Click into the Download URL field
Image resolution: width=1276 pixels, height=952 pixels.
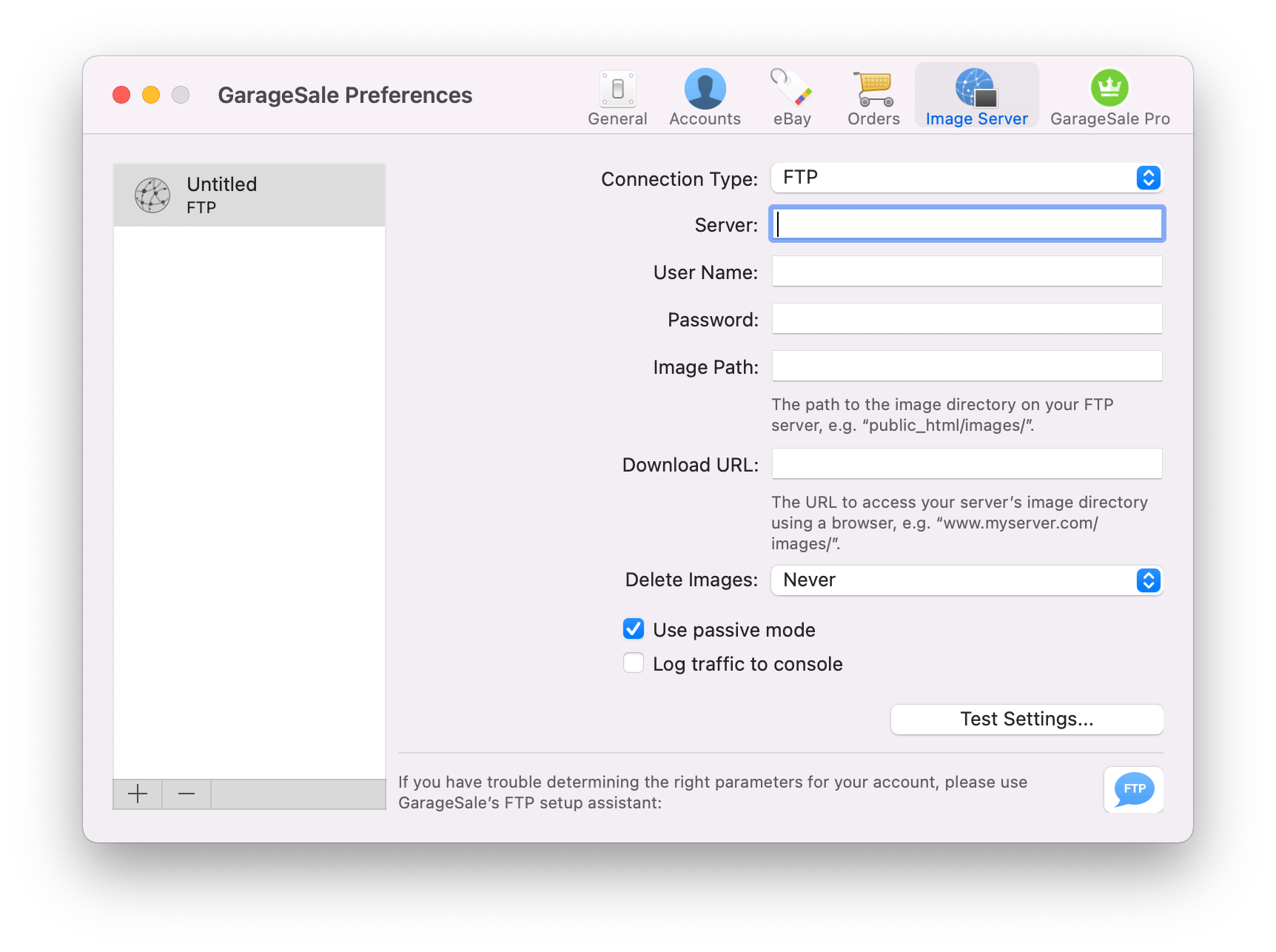pos(967,463)
